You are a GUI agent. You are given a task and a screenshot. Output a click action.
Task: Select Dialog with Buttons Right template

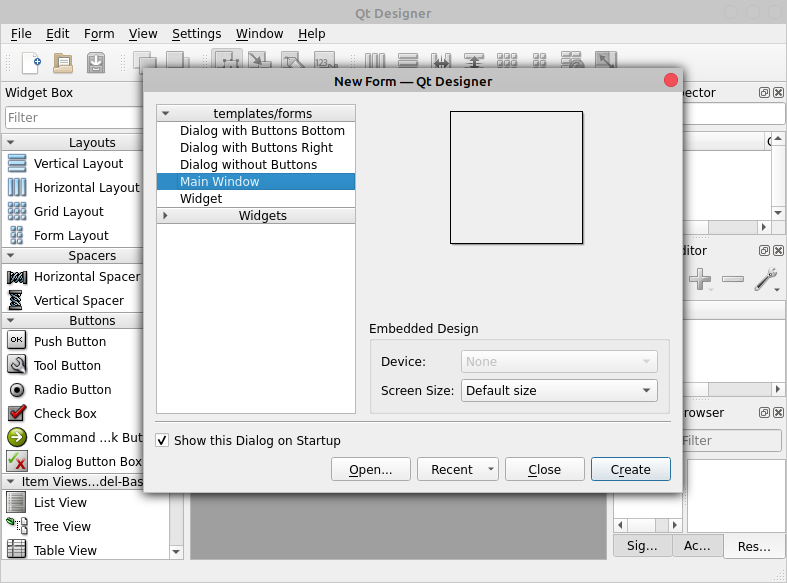point(256,147)
